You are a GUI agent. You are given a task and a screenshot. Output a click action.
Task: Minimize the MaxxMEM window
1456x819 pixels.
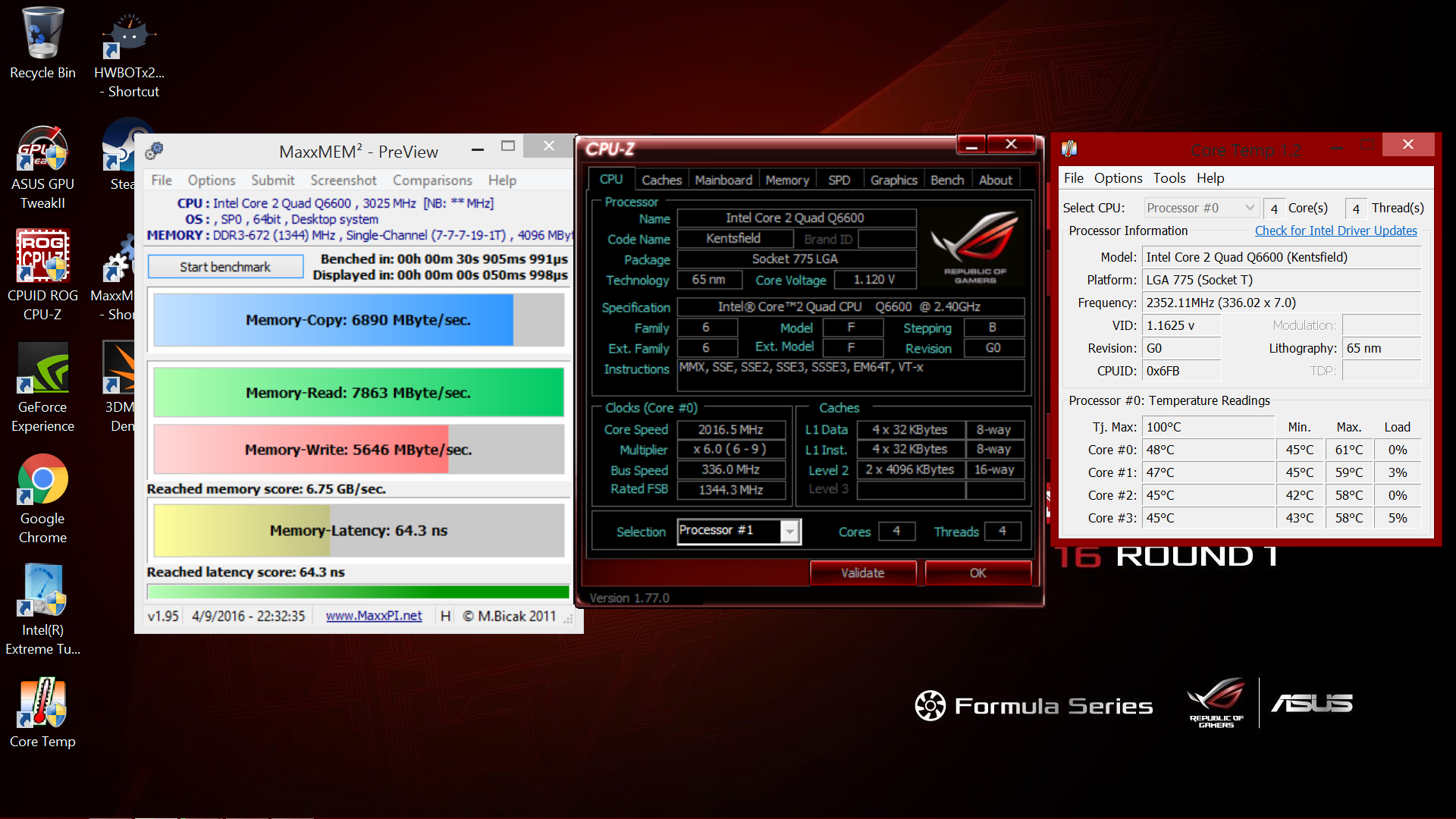point(478,149)
